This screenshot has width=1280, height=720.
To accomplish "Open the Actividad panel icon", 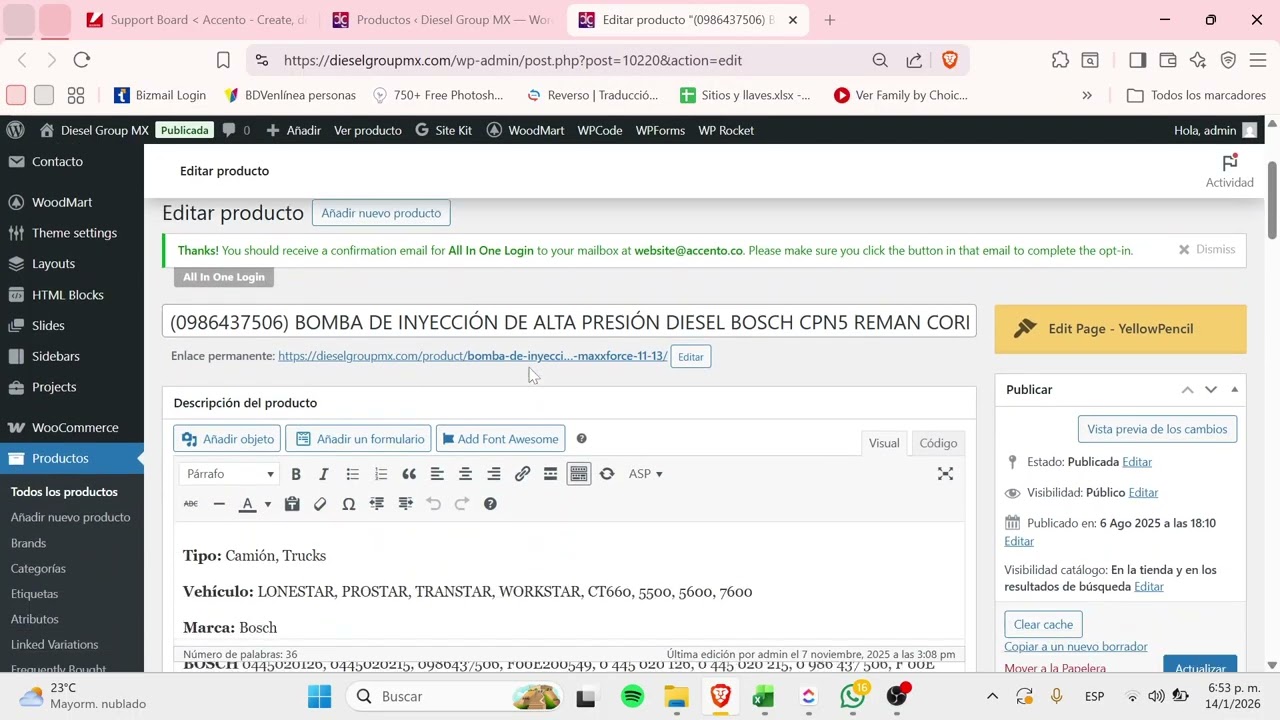I will [1229, 171].
